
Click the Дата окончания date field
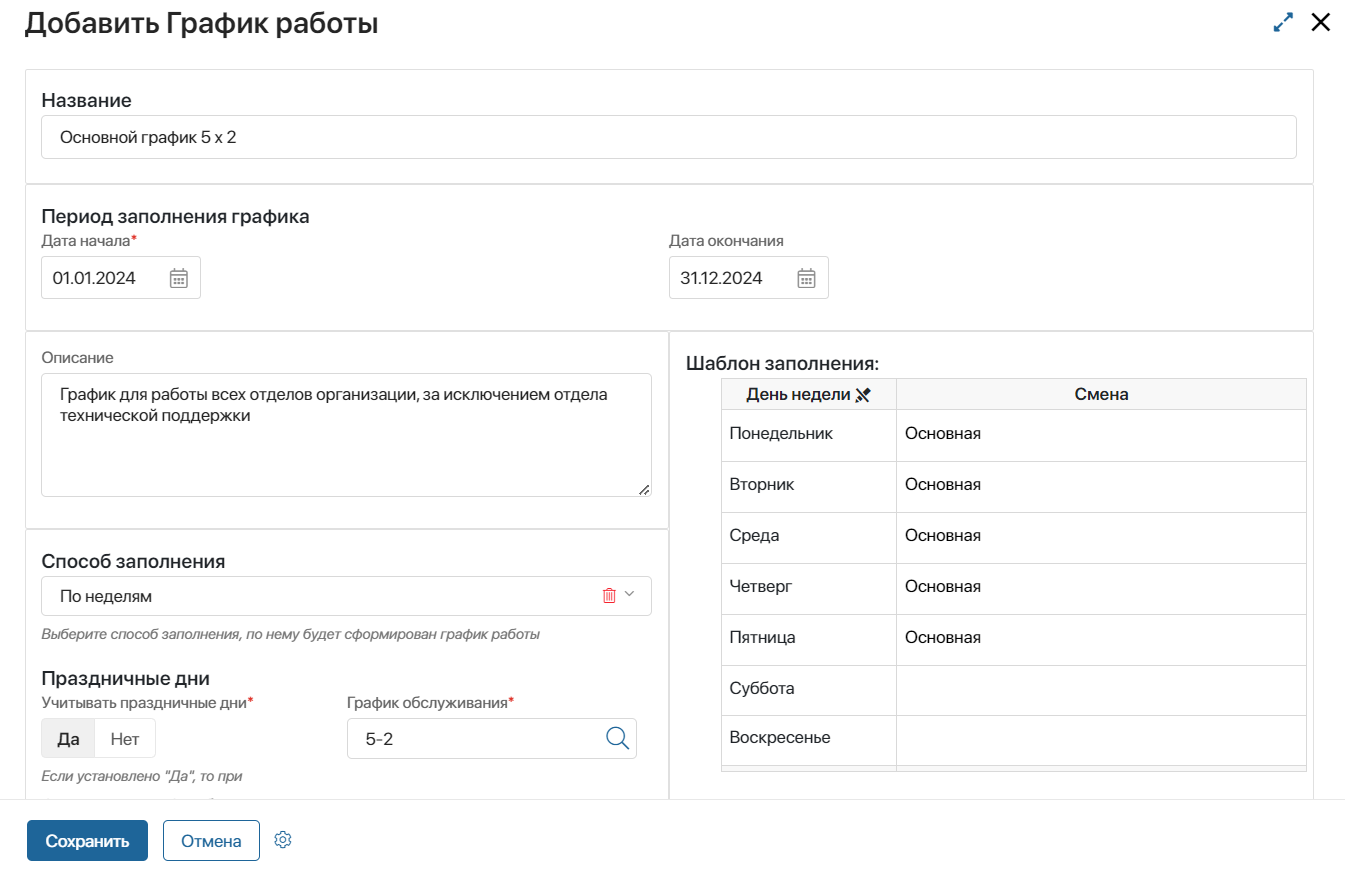(x=749, y=278)
